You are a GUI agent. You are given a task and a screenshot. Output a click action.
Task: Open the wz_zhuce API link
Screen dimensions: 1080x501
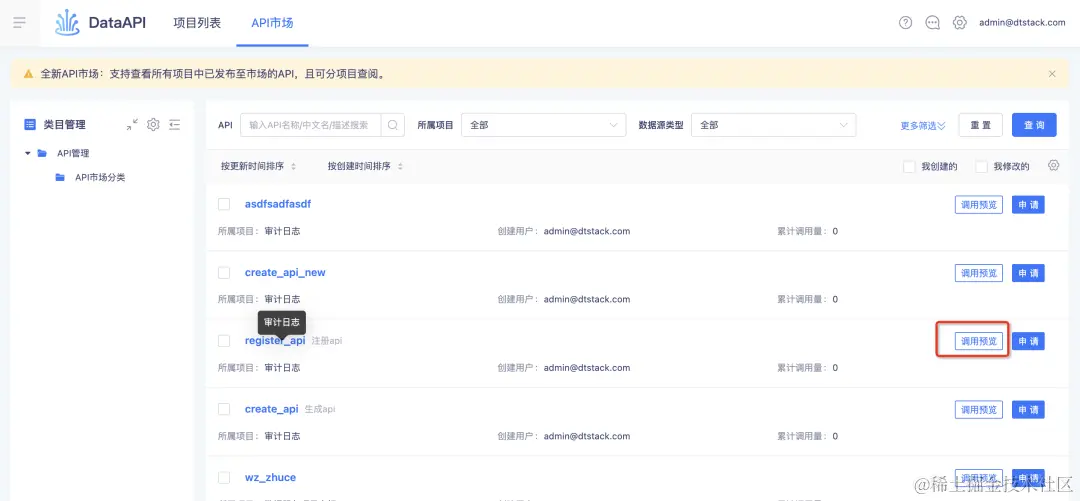click(270, 477)
